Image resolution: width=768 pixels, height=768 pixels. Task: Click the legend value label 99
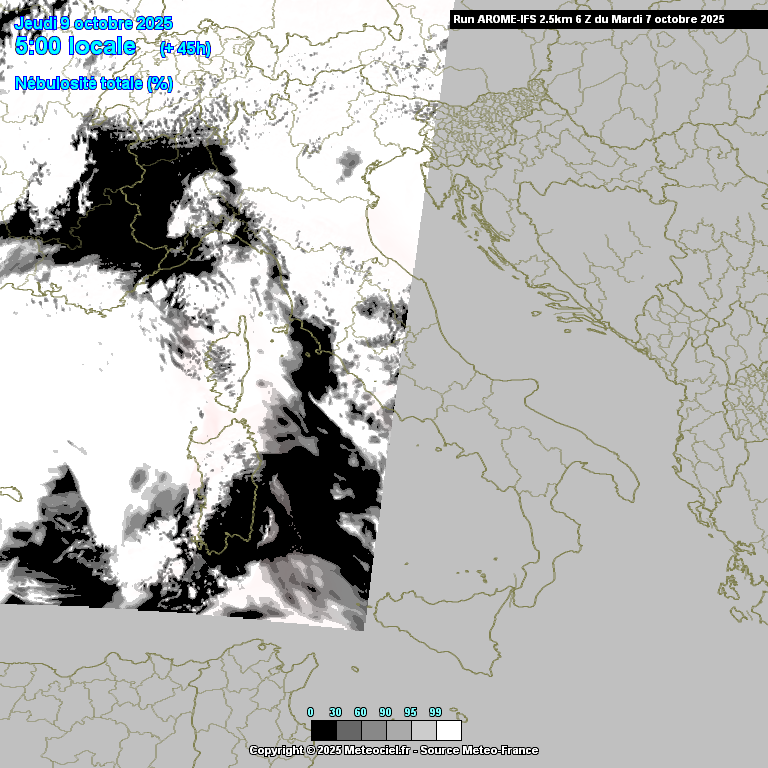pyautogui.click(x=435, y=712)
